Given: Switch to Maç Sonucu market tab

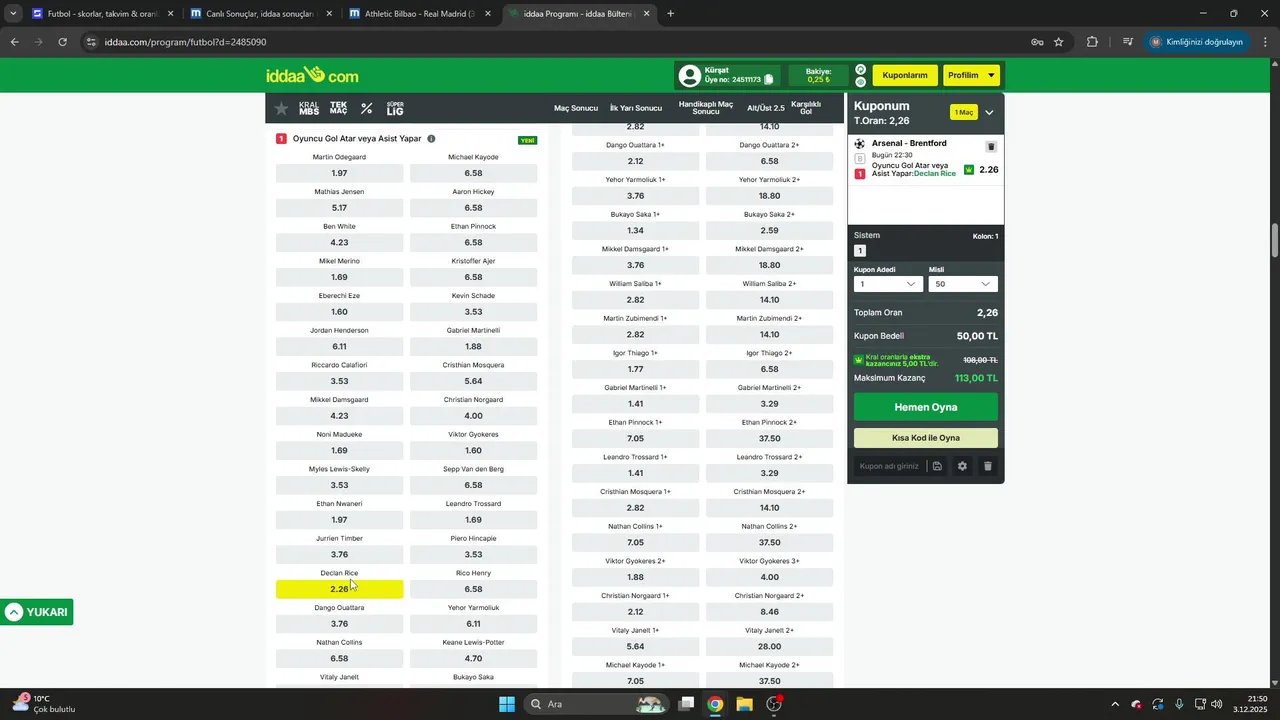Looking at the screenshot, I should click(576, 108).
